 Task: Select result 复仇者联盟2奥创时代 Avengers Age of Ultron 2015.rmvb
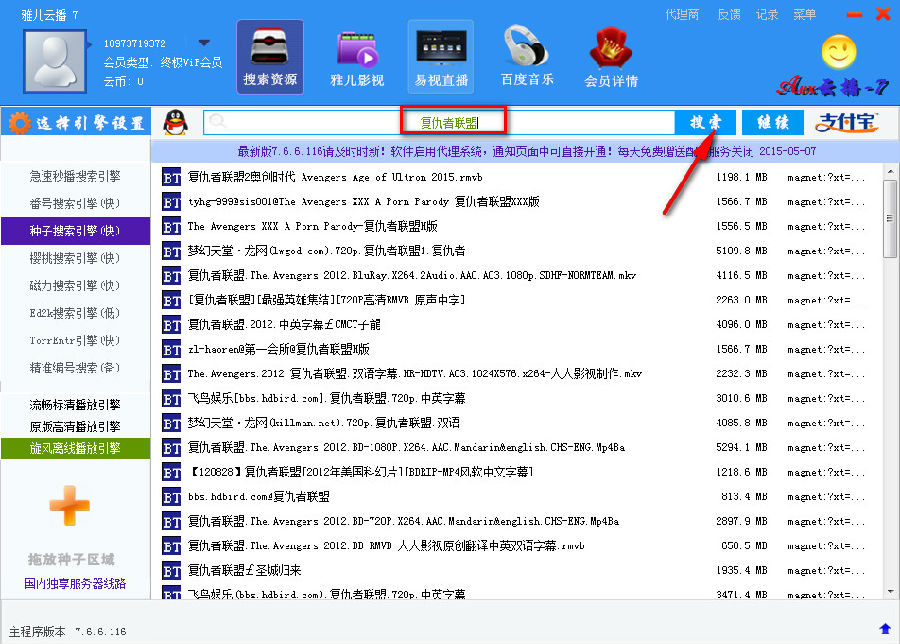(x=335, y=177)
